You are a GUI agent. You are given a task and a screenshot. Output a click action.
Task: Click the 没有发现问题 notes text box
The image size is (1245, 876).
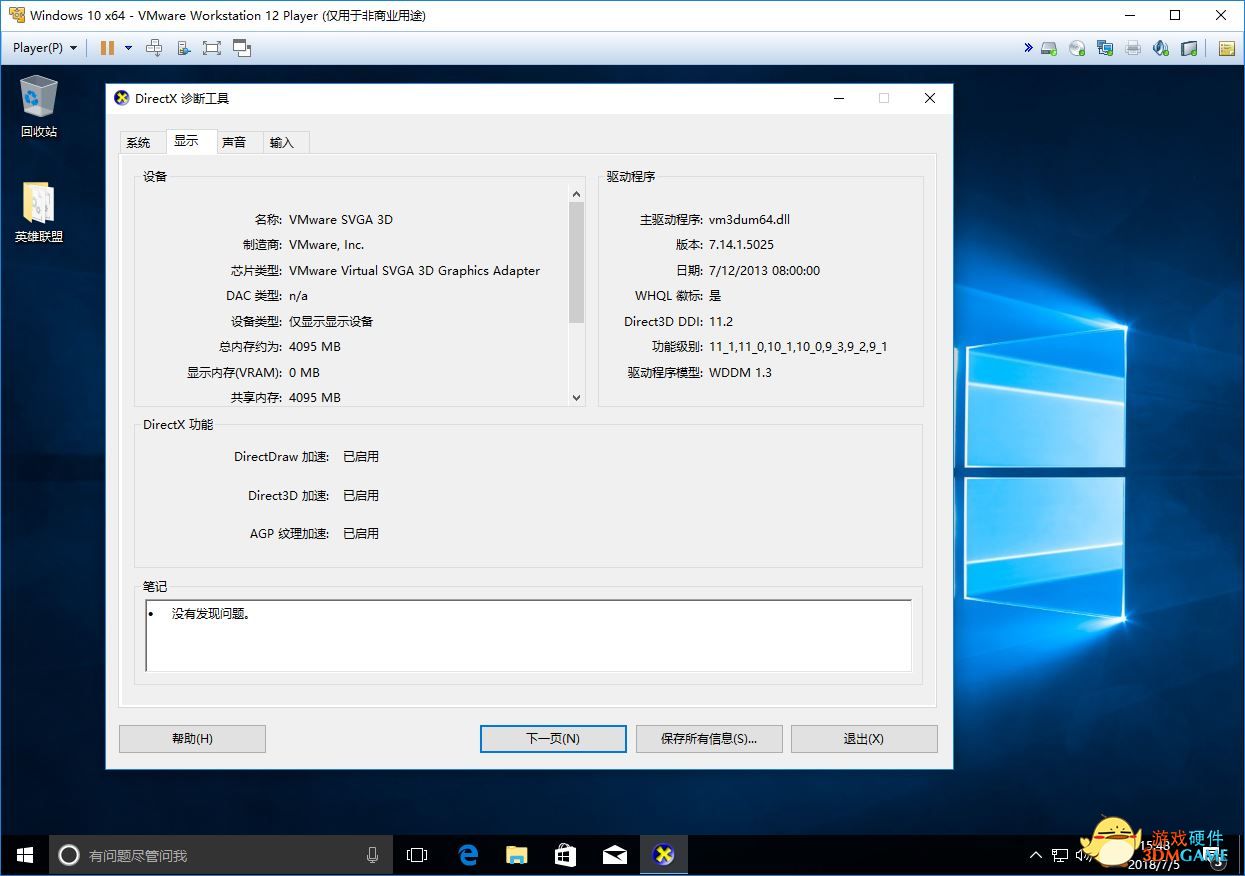[x=528, y=635]
